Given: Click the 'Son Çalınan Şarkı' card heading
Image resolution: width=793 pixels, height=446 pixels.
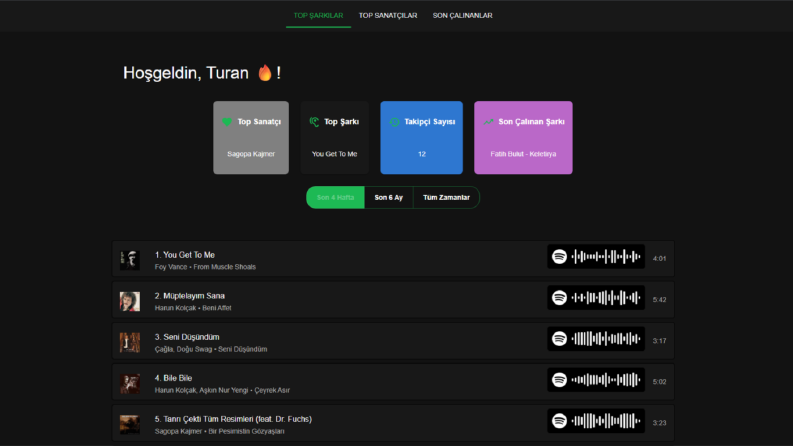Looking at the screenshot, I should pyautogui.click(x=532, y=122).
